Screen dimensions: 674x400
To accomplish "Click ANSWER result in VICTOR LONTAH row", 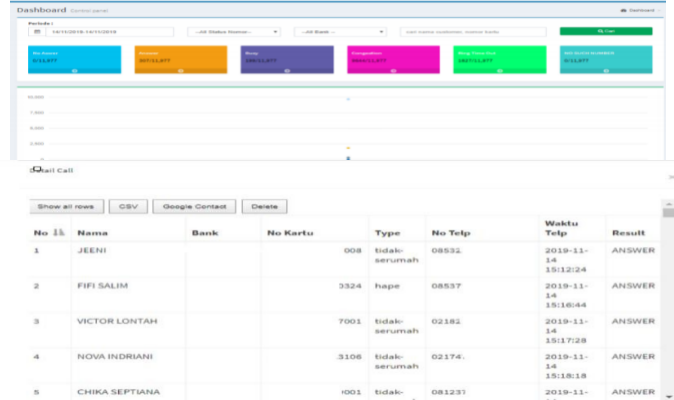I will (633, 321).
